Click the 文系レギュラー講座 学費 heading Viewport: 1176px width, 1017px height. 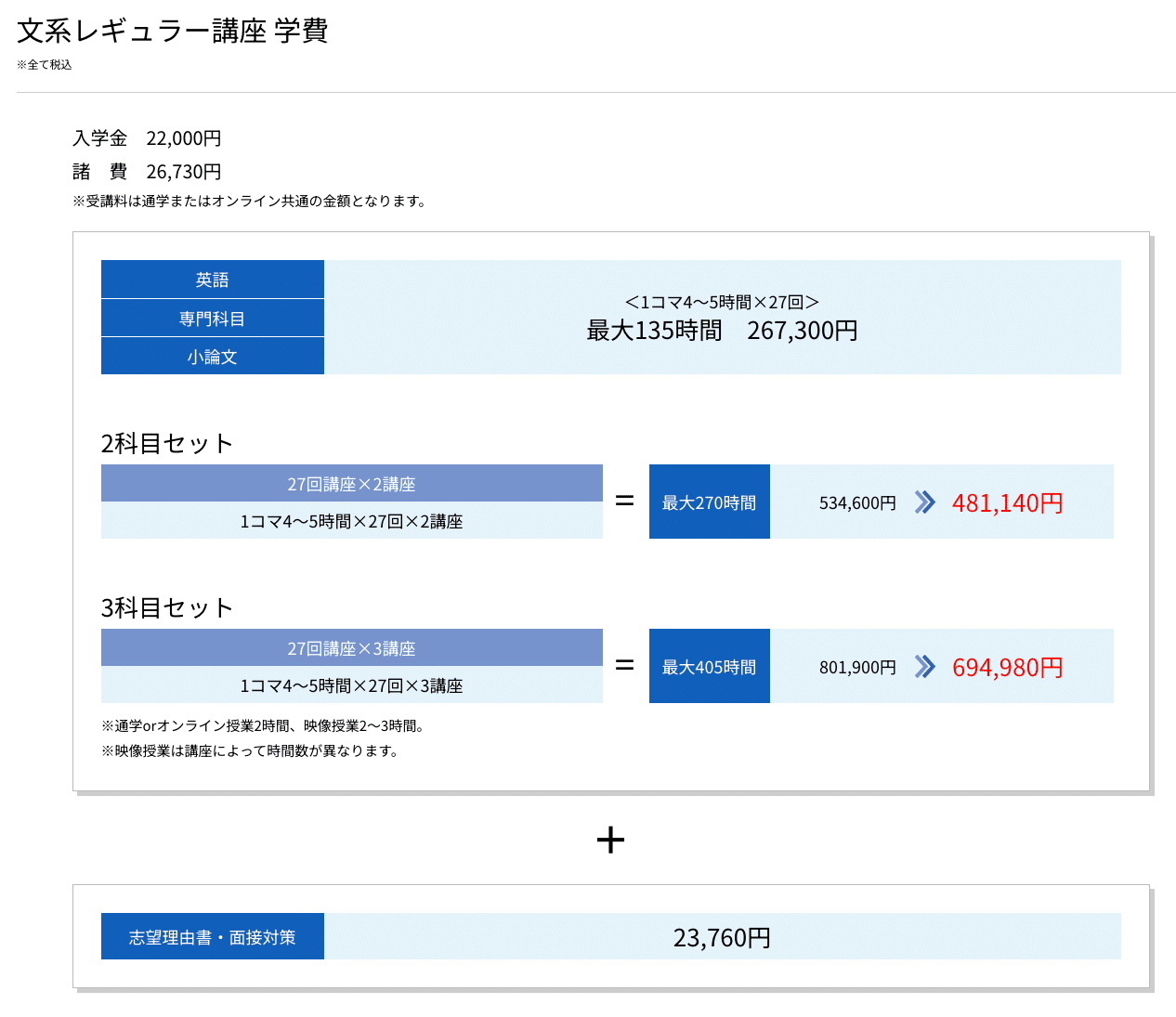(173, 31)
